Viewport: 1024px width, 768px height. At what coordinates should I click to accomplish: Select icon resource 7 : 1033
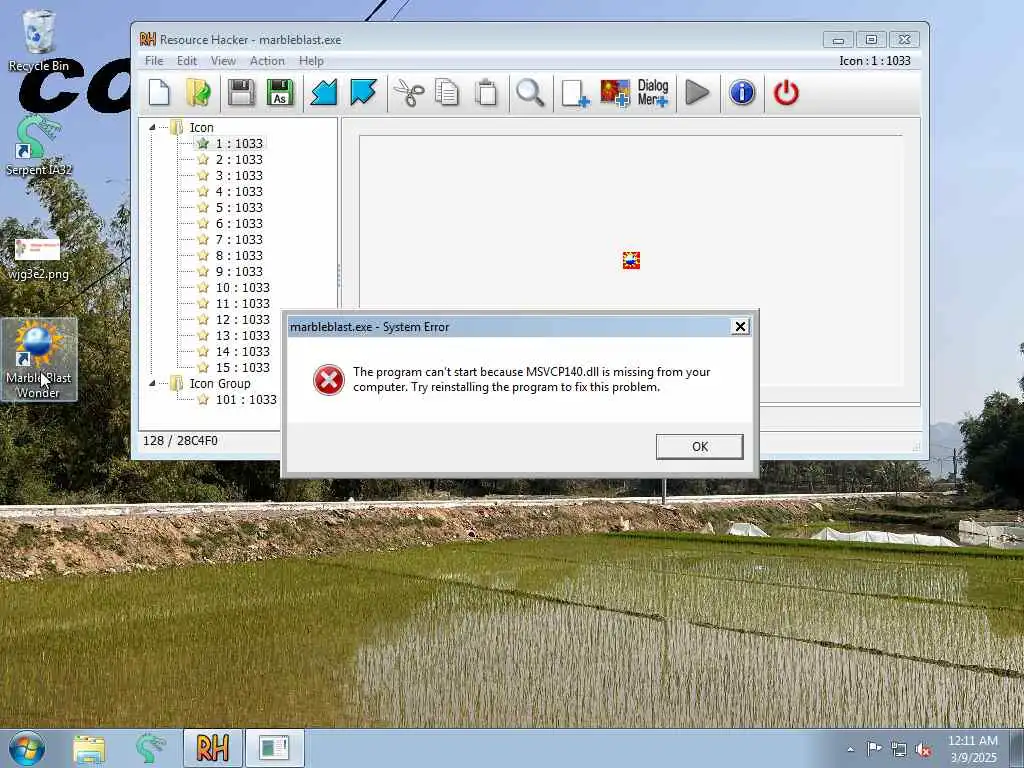point(239,240)
